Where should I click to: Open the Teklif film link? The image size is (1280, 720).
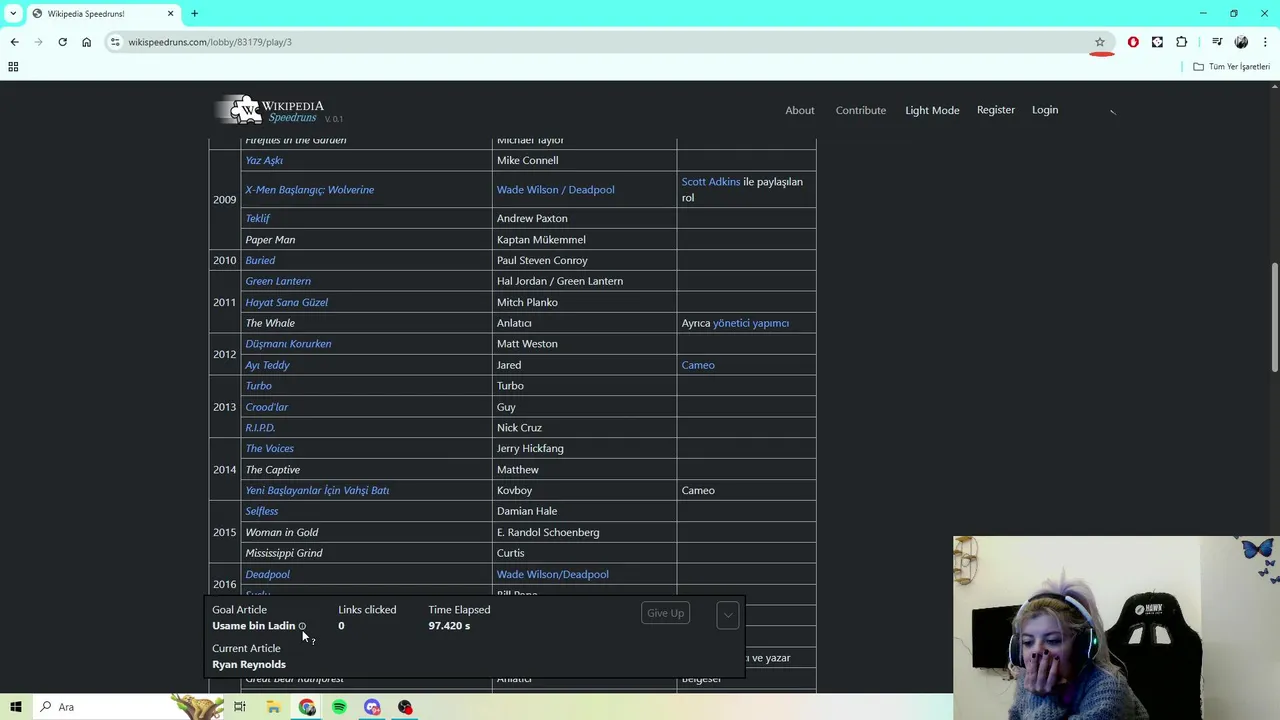point(258,218)
